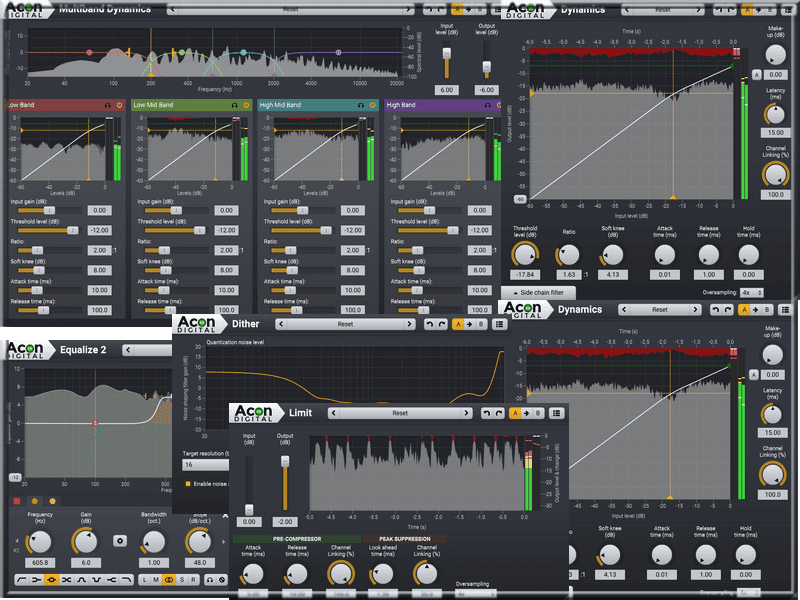Select low-cut filter type in Equalize 2
This screenshot has width=800, height=600.
21,580
